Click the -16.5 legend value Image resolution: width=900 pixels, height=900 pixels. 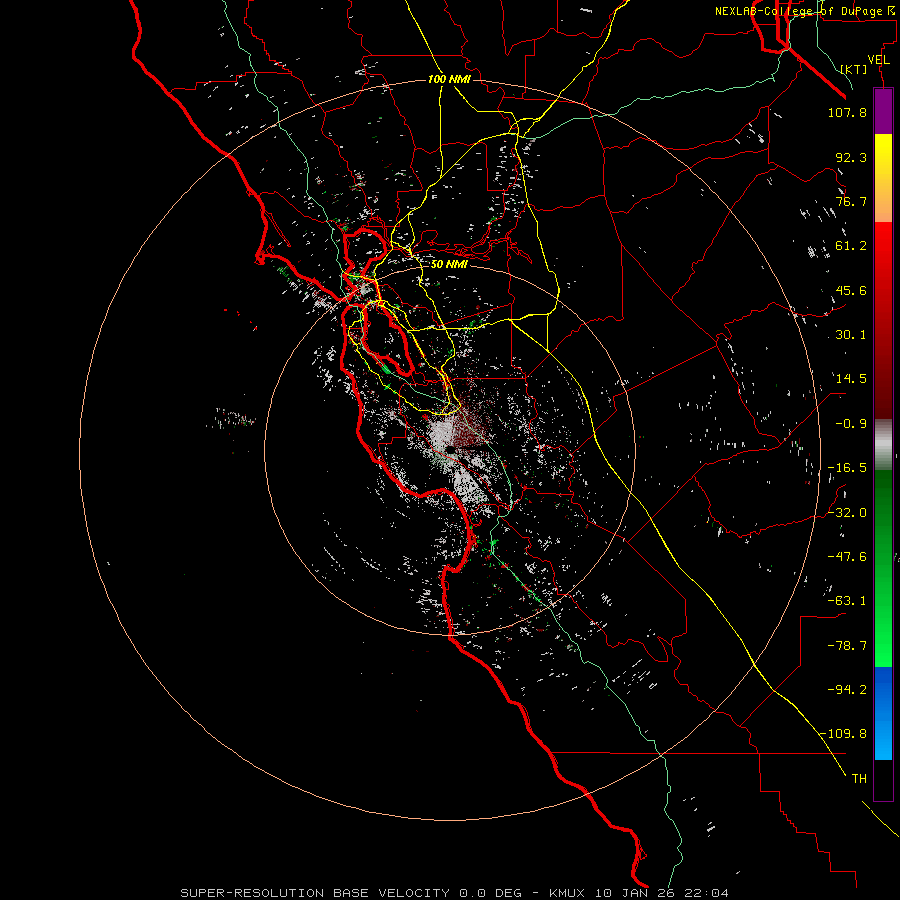(x=847, y=468)
